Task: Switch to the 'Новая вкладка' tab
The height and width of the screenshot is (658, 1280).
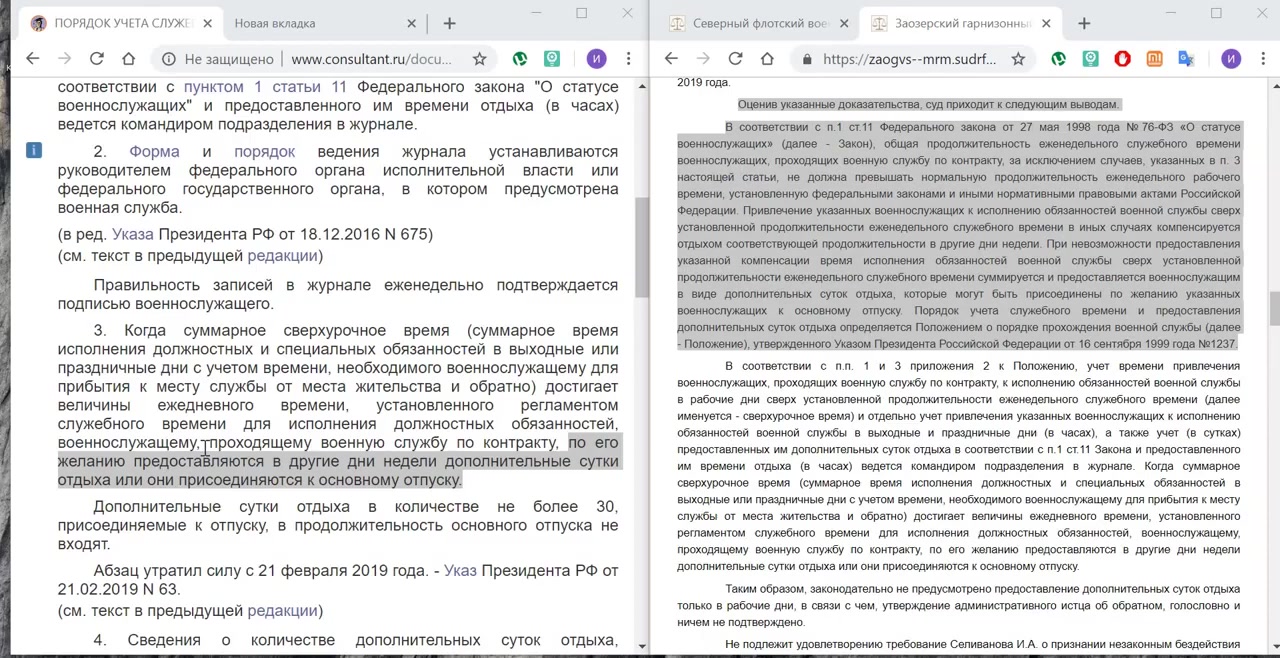Action: [300, 23]
